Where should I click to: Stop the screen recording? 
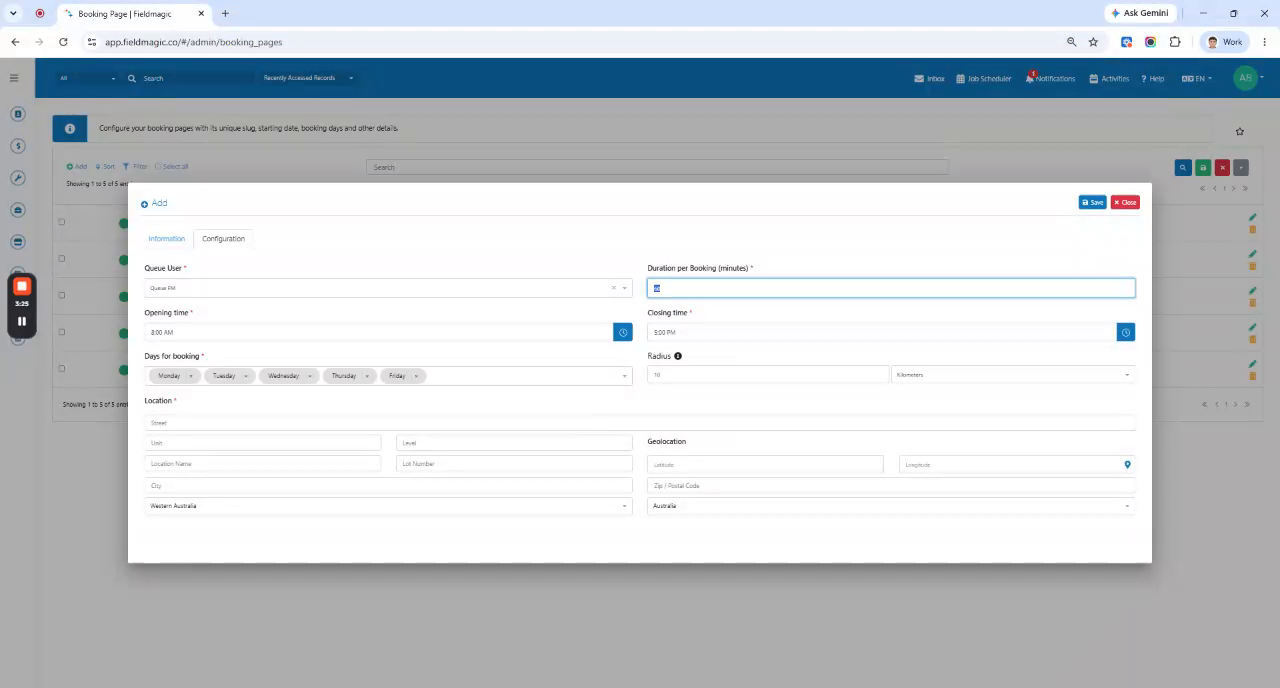point(22,287)
